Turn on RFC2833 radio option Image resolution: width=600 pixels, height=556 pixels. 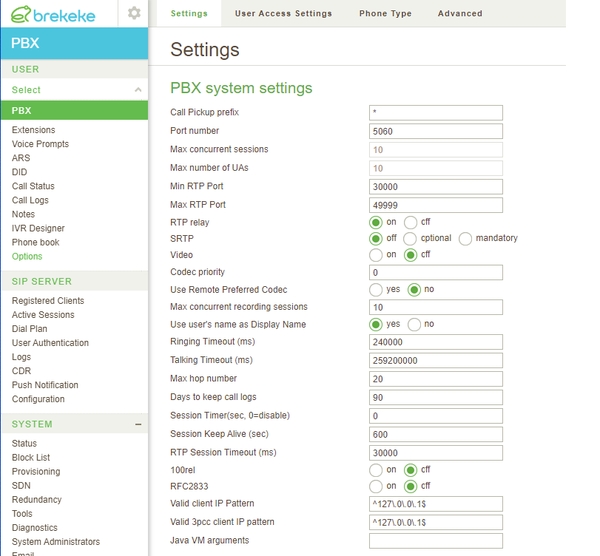(x=376, y=487)
